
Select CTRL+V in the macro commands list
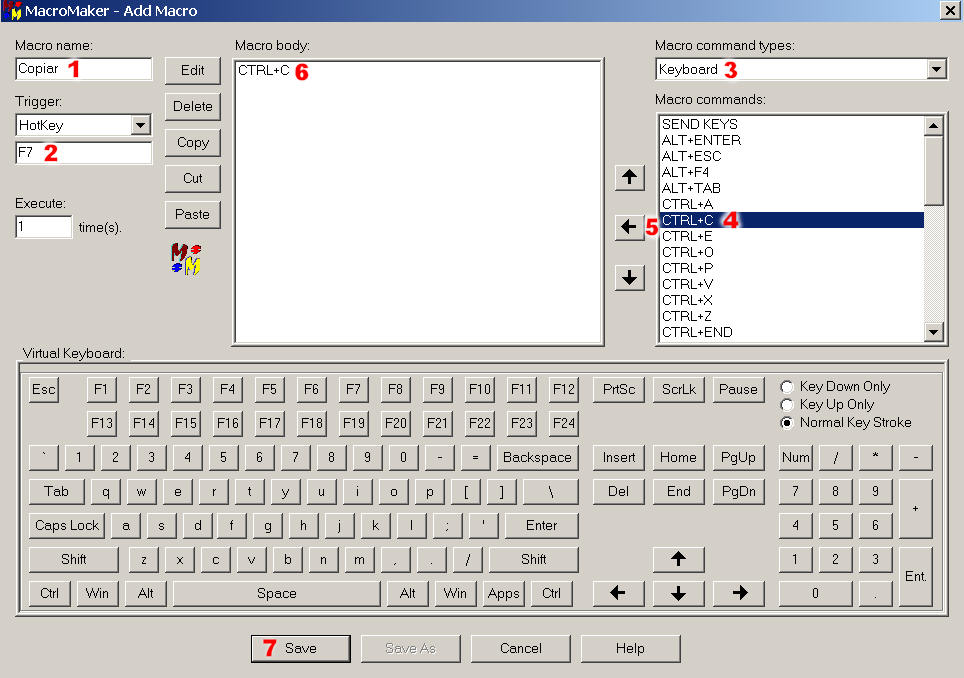pos(687,284)
